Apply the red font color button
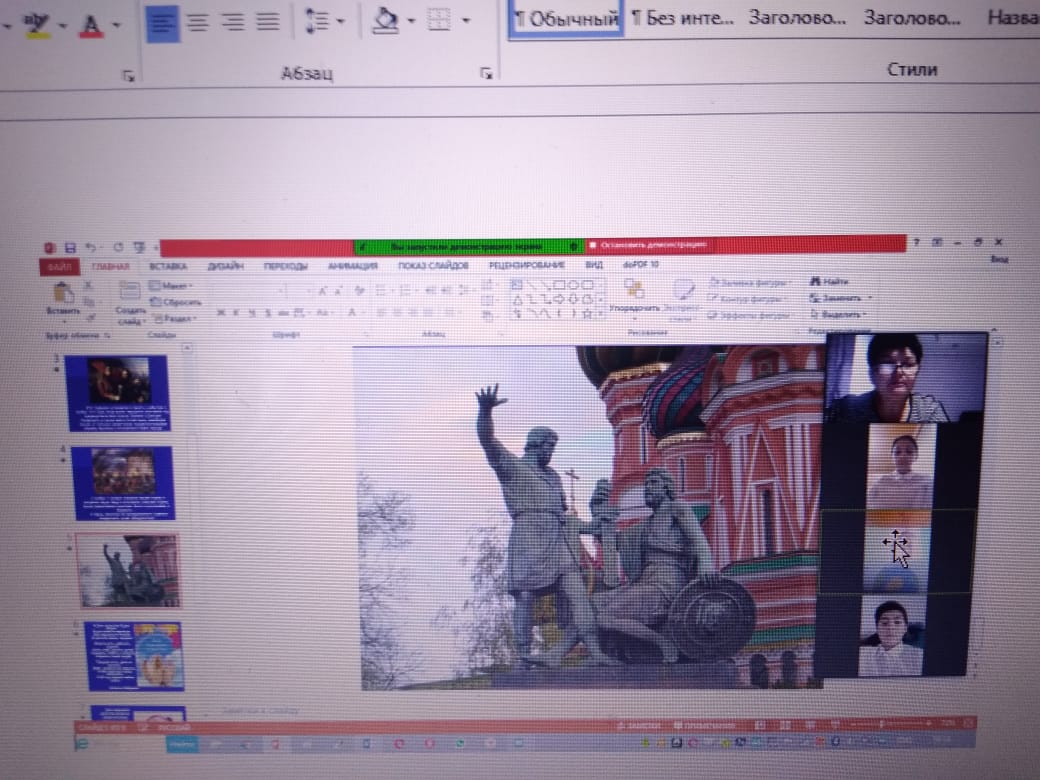 pyautogui.click(x=91, y=22)
